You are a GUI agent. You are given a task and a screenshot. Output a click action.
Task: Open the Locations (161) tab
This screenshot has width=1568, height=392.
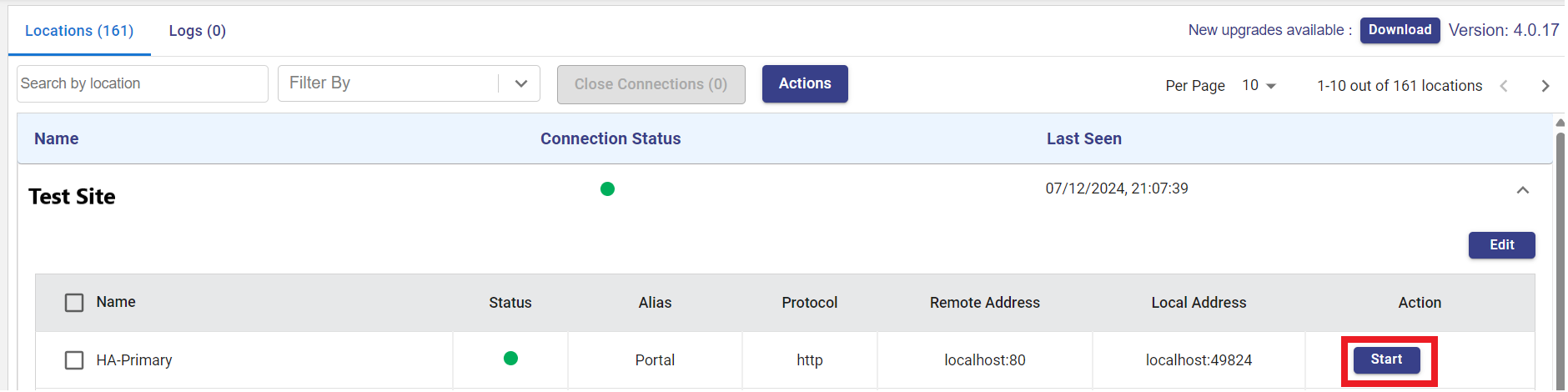[x=79, y=31]
